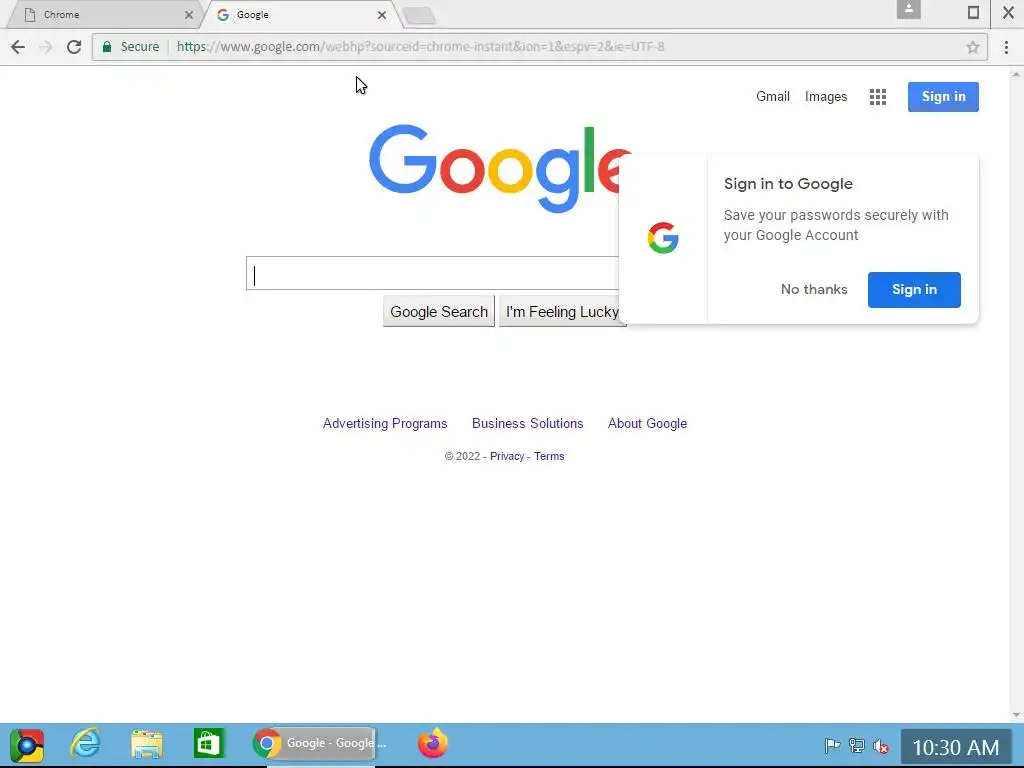Open About Google link

(647, 423)
